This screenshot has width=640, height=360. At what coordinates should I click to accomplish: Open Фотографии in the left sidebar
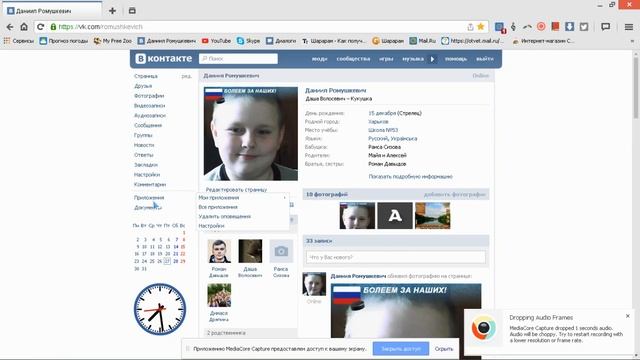(149, 96)
